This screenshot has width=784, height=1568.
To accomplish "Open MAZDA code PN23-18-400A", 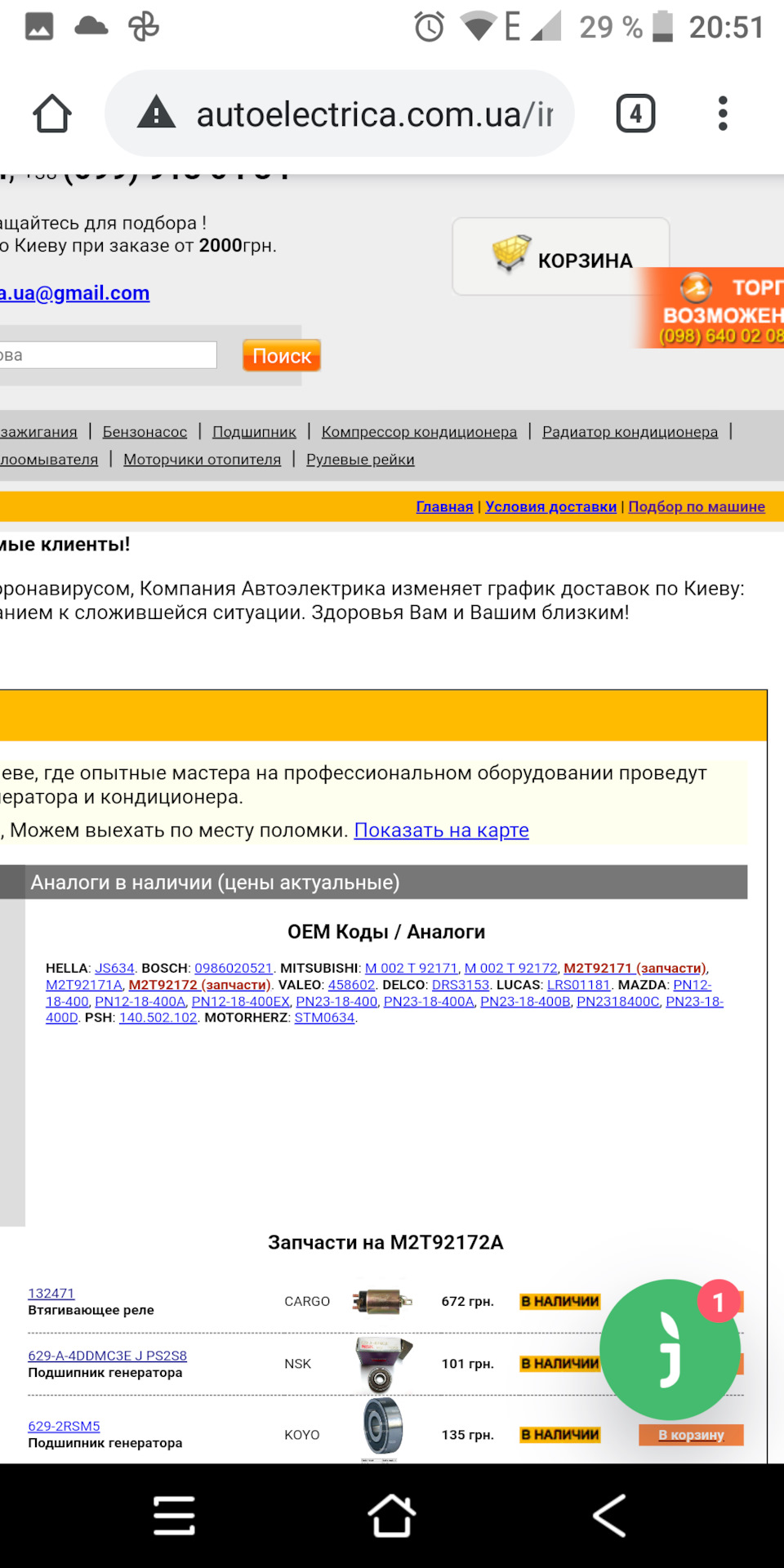I will [429, 1001].
